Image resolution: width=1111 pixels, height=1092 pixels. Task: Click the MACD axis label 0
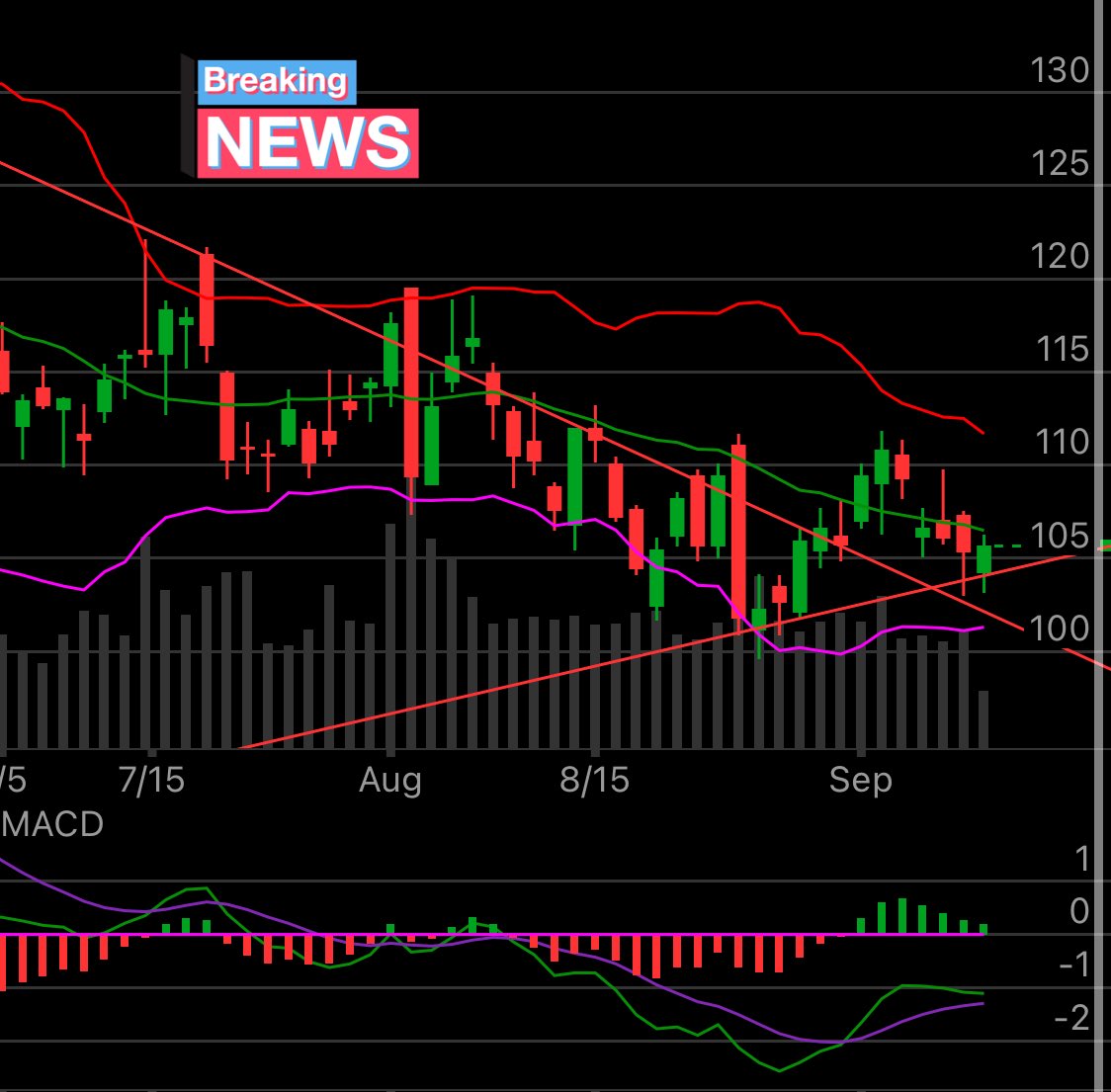(1079, 911)
